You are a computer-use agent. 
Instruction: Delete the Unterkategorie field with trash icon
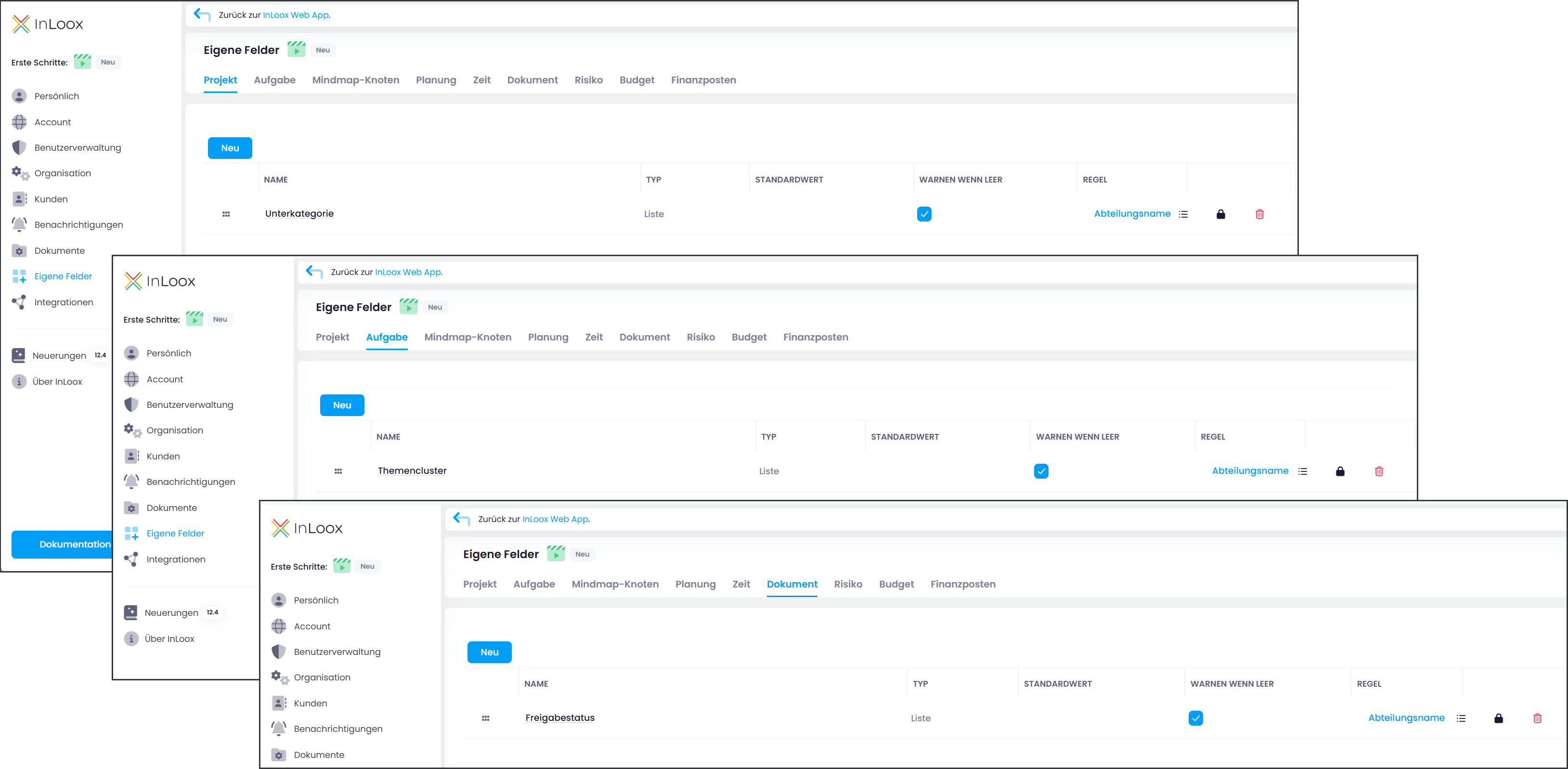click(x=1259, y=214)
